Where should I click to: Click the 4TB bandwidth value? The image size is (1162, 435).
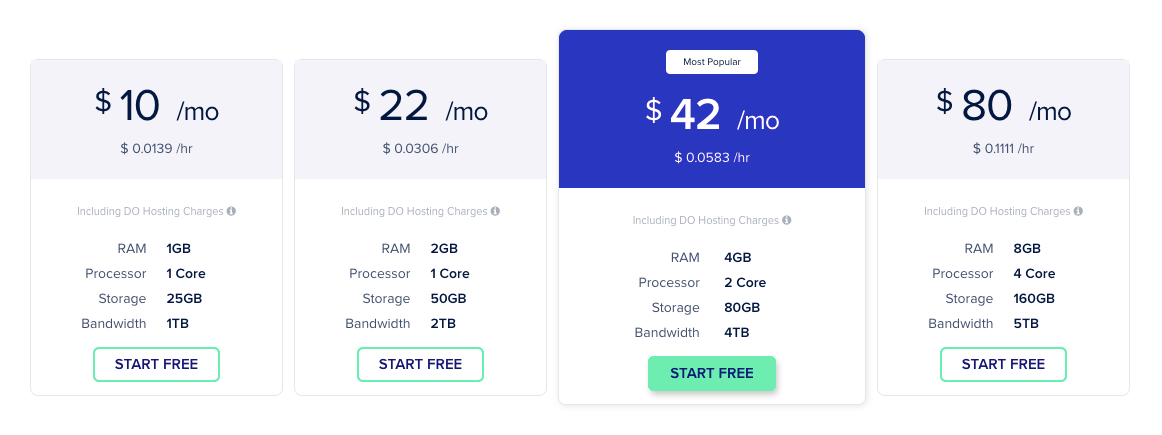737,332
